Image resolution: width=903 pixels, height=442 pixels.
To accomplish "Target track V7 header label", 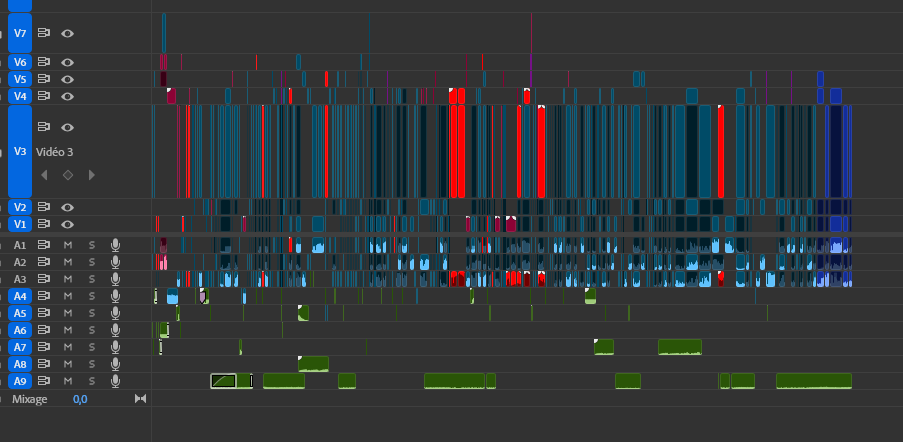I will point(20,33).
